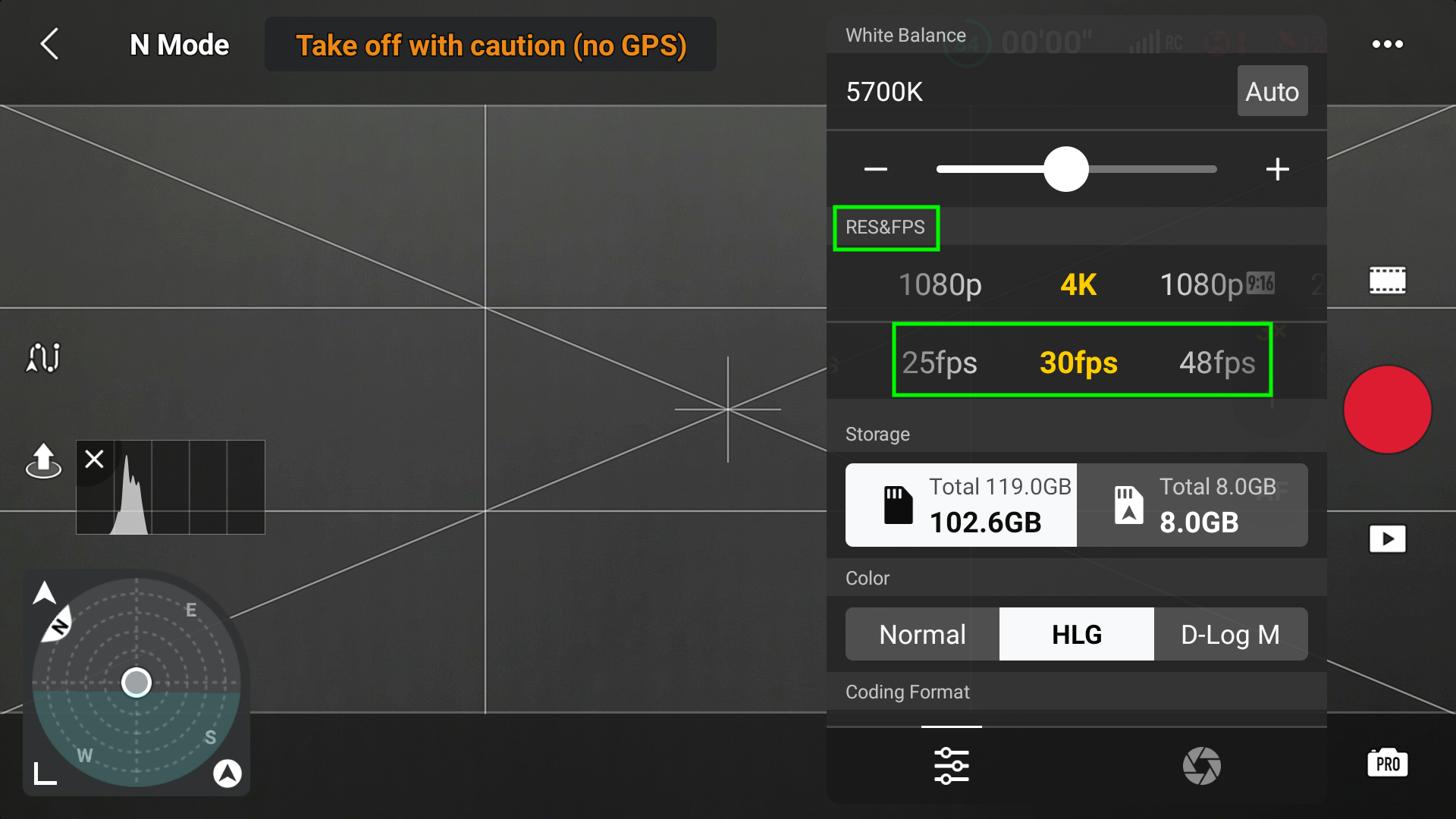Viewport: 1456px width, 819px height.
Task: Select 1080p resolution
Action: (x=940, y=285)
